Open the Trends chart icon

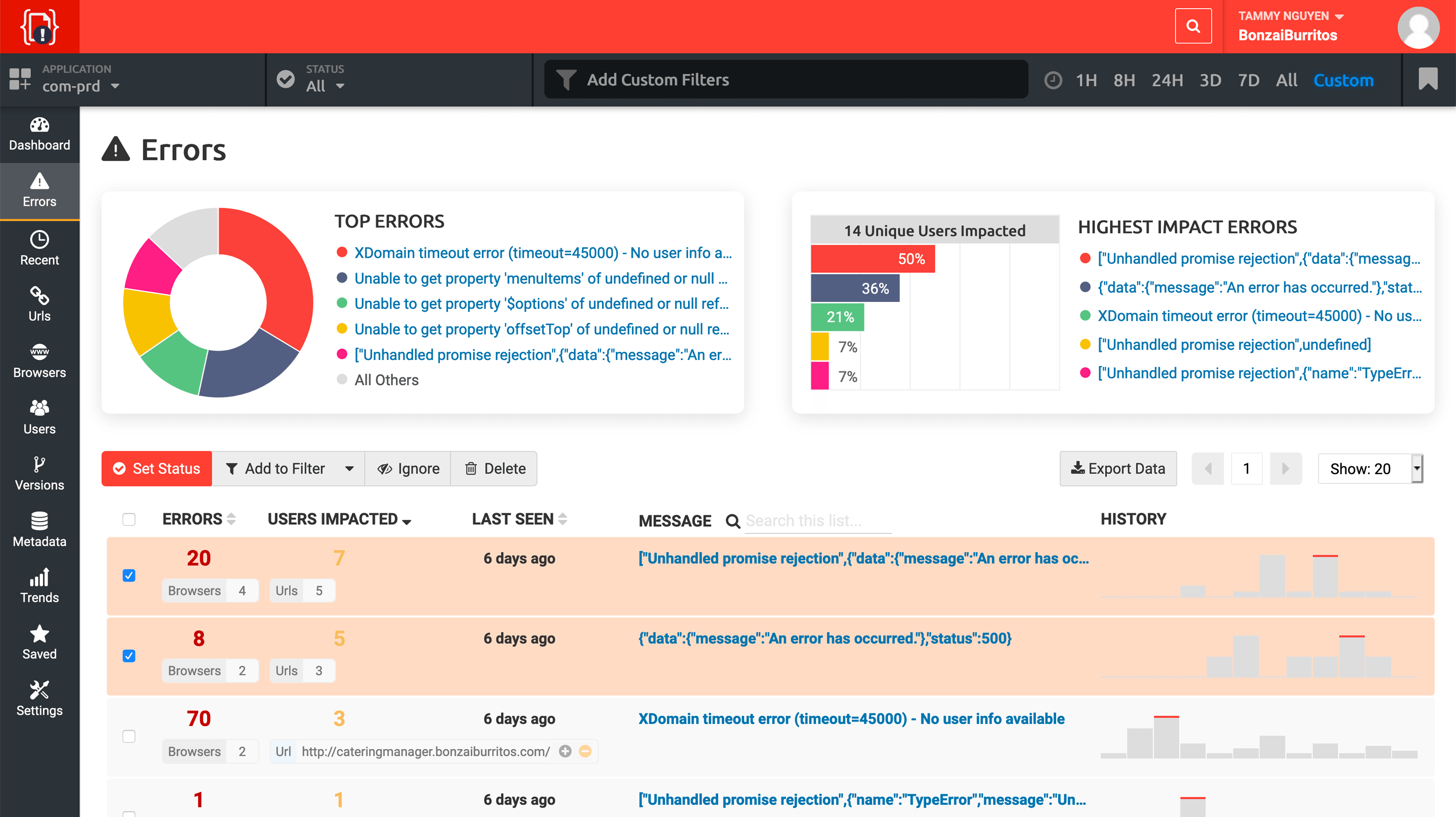[x=39, y=586]
